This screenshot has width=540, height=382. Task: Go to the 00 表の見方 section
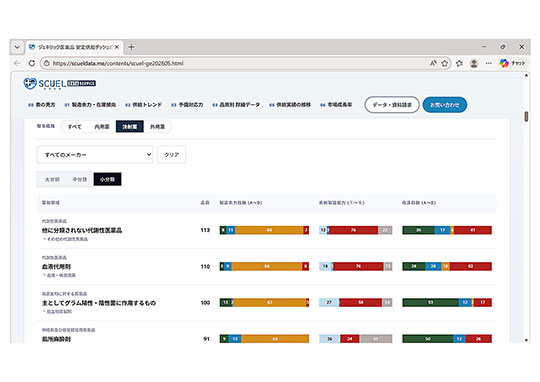tap(42, 104)
